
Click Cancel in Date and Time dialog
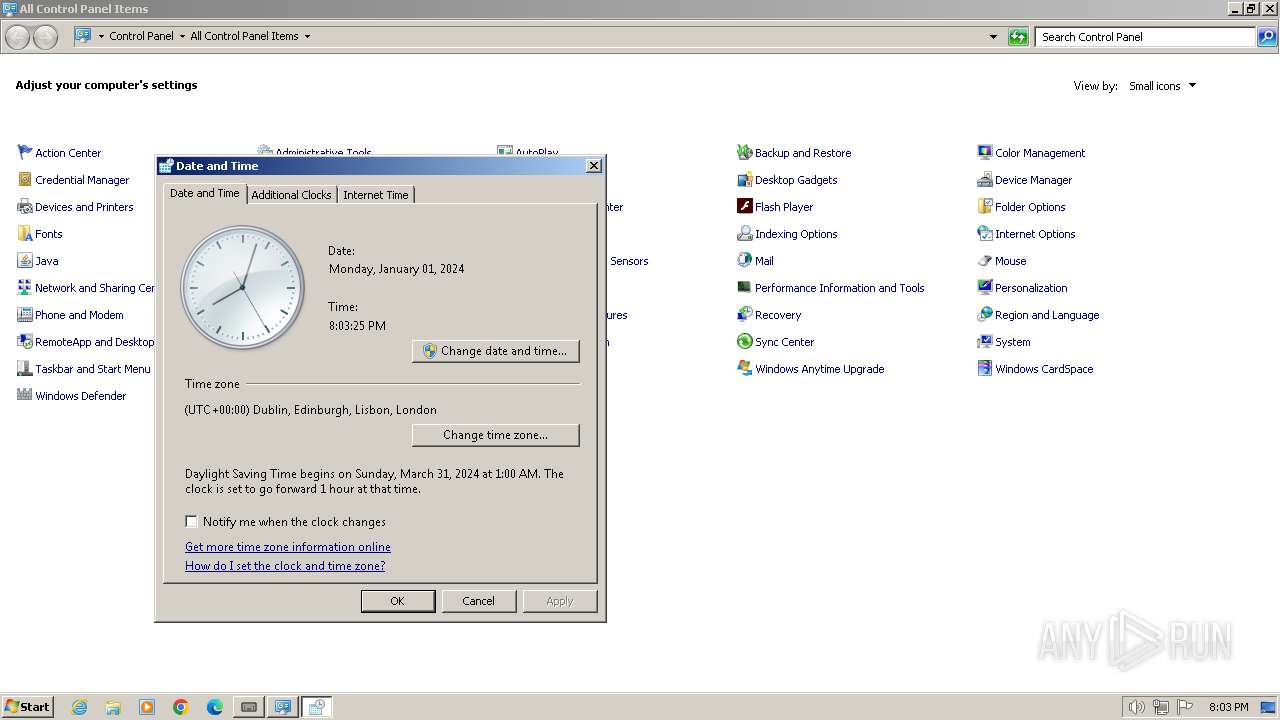click(479, 601)
